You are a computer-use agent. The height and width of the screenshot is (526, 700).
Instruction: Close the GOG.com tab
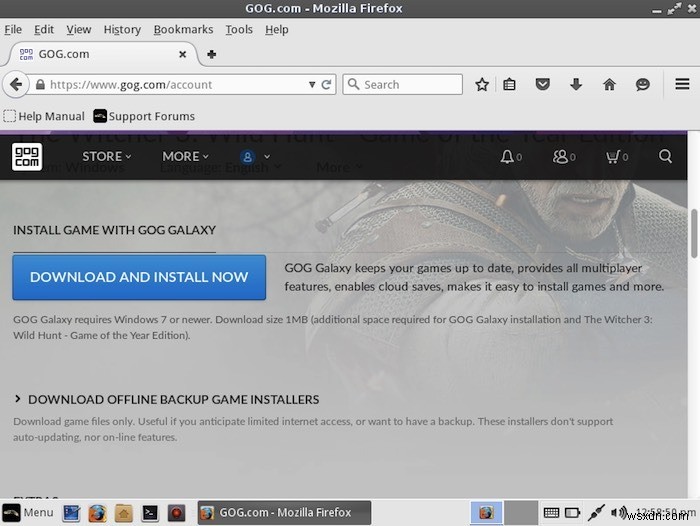click(x=183, y=54)
